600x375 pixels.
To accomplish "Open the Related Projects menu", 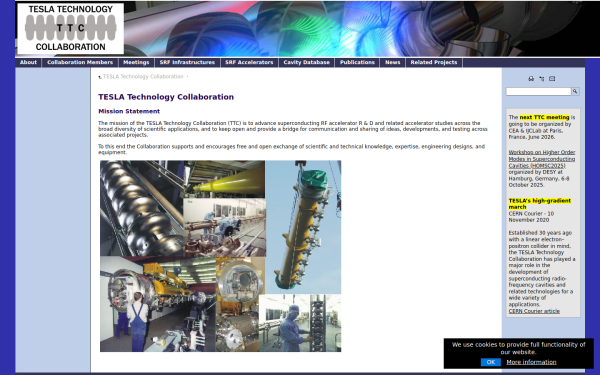I will click(434, 62).
